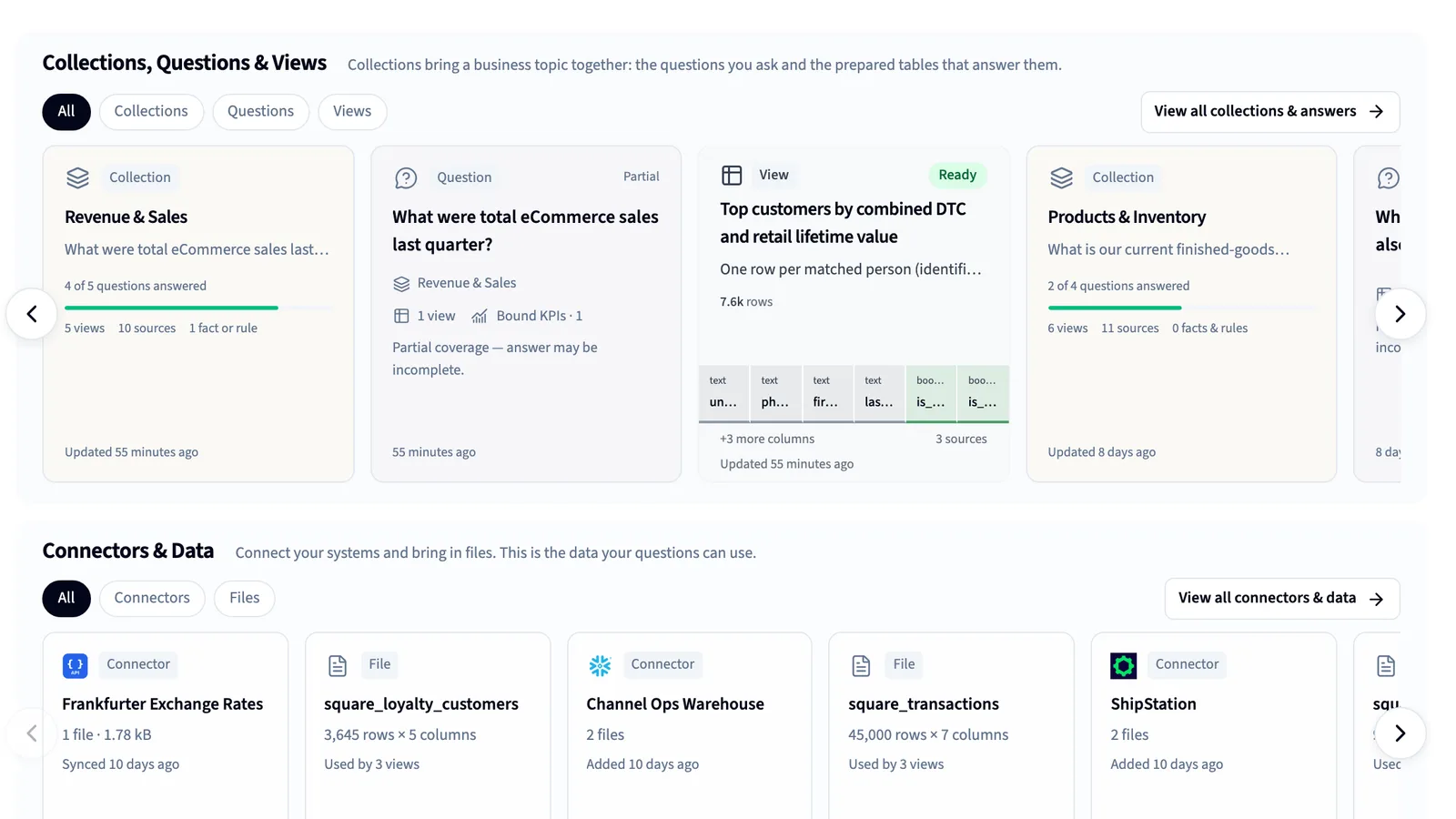Click the Revenue & Sales collection stack icon
The width and height of the screenshot is (1456, 819).
point(77,177)
